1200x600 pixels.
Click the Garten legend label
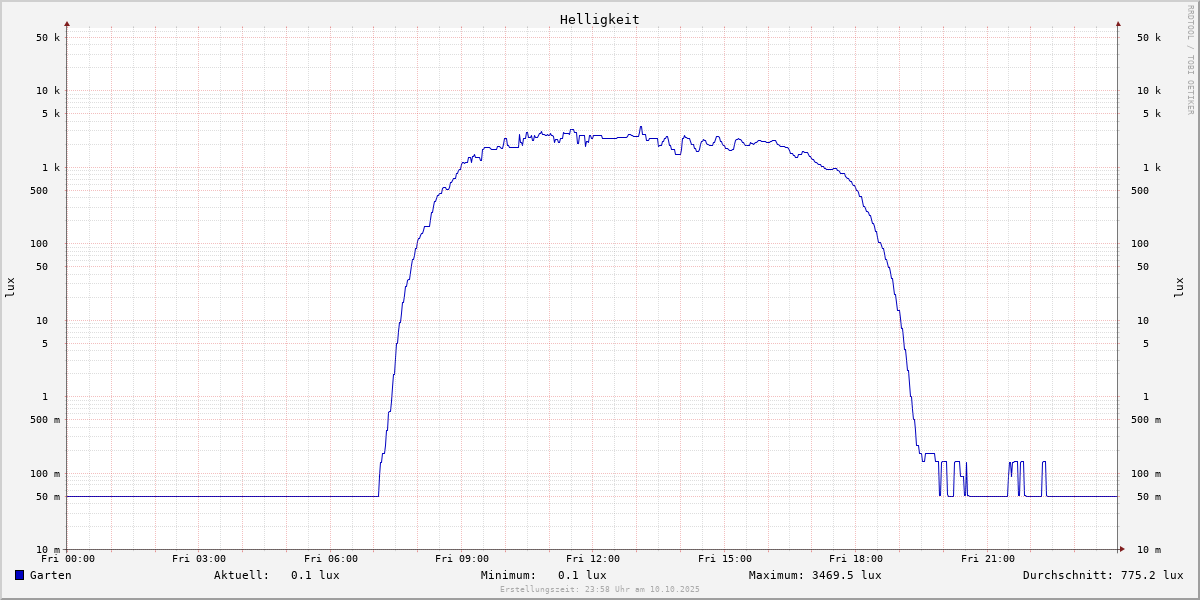[x=50, y=575]
